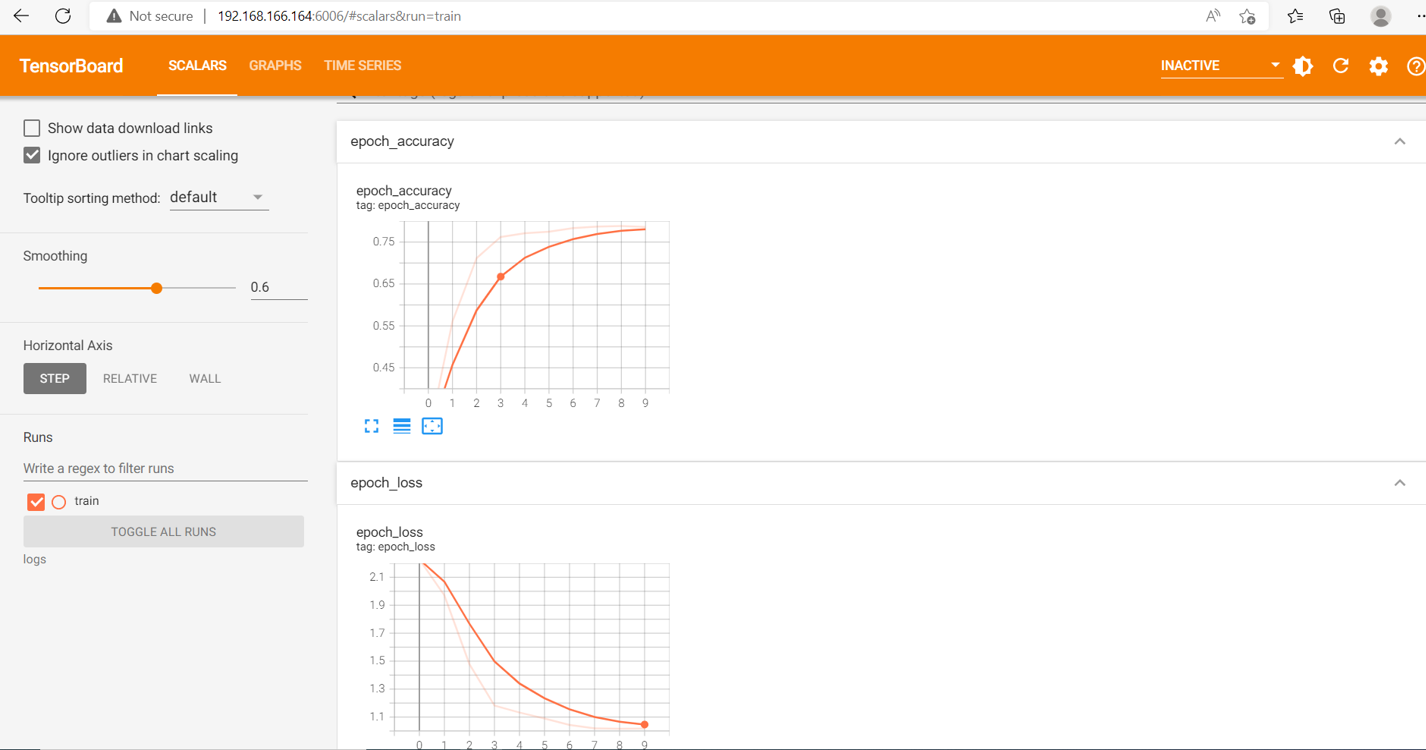This screenshot has width=1426, height=750.
Task: Select the RELATIVE horizontal axis option
Action: tap(130, 378)
